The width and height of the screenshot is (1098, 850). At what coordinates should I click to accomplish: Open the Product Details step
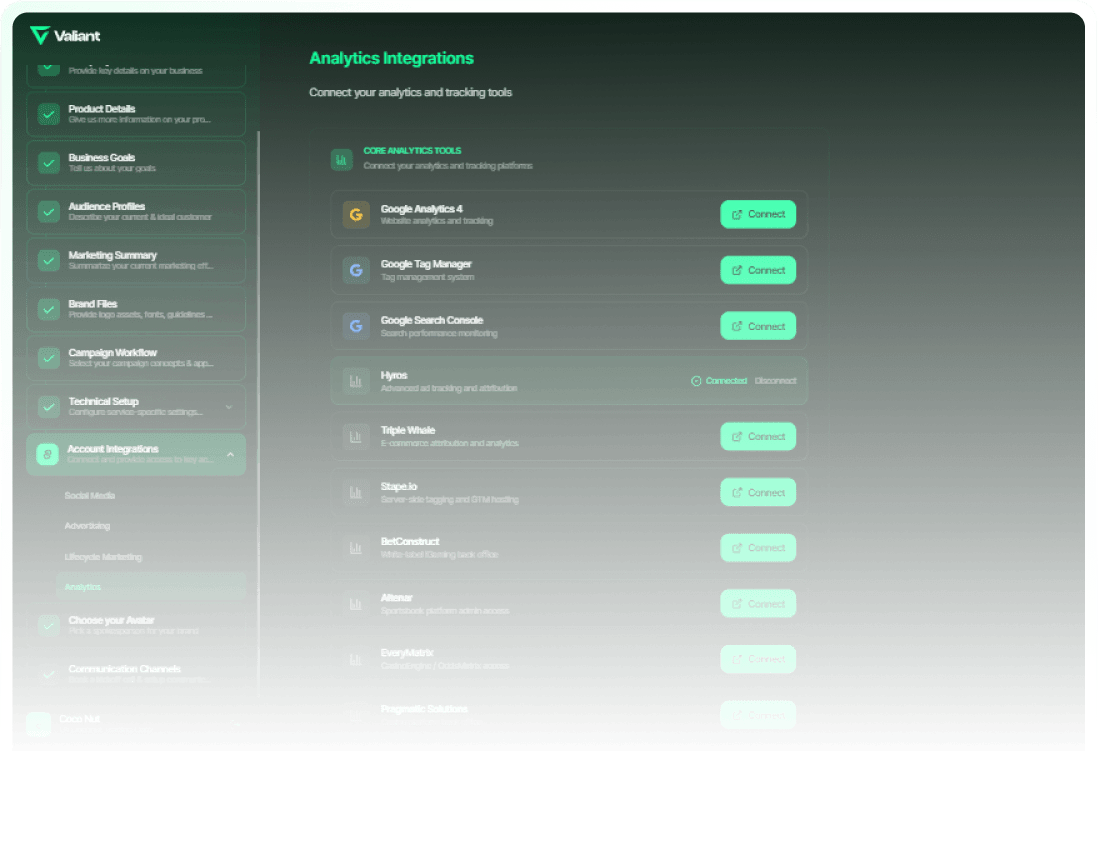136,114
